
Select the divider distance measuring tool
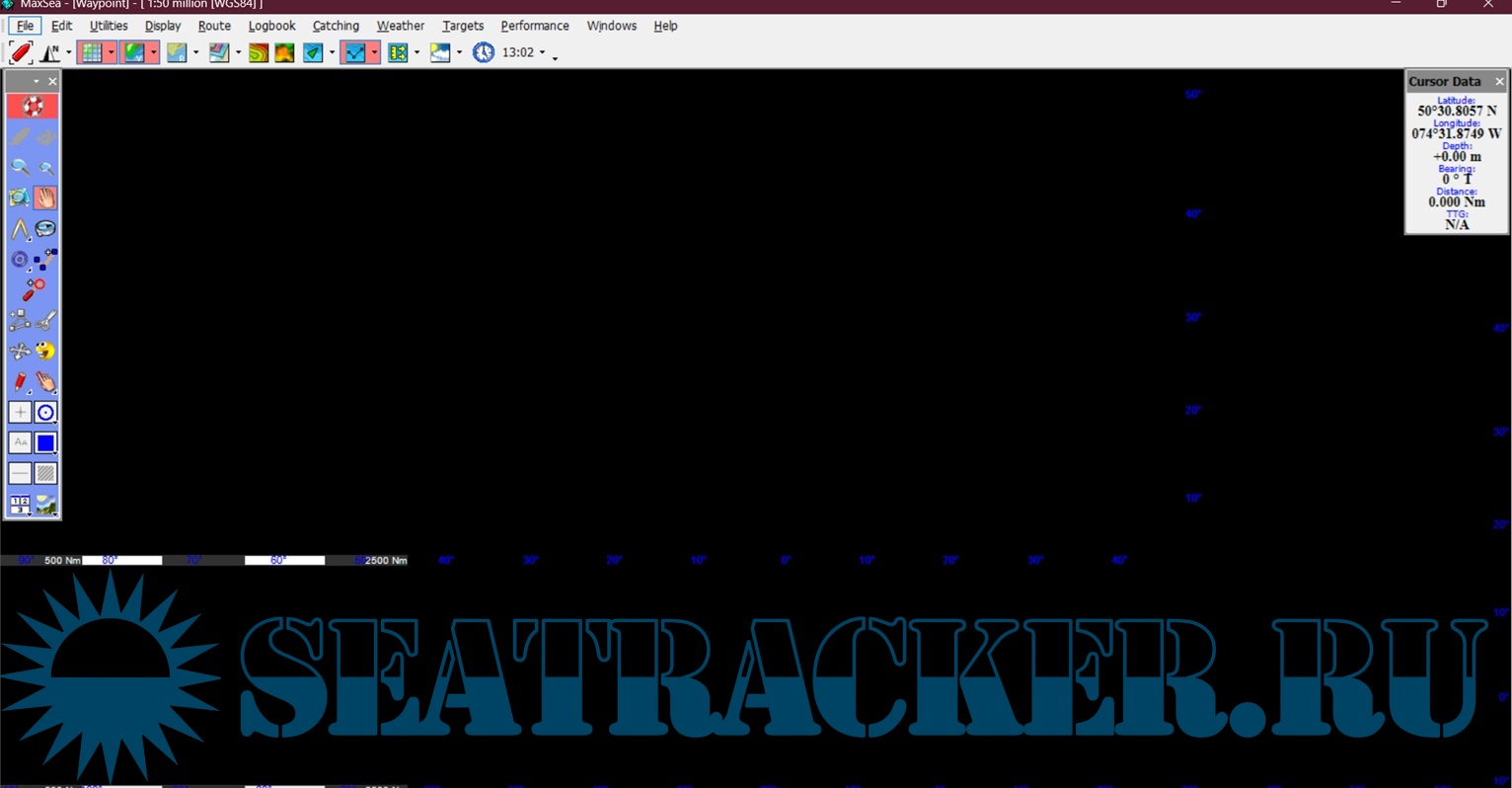[20, 229]
